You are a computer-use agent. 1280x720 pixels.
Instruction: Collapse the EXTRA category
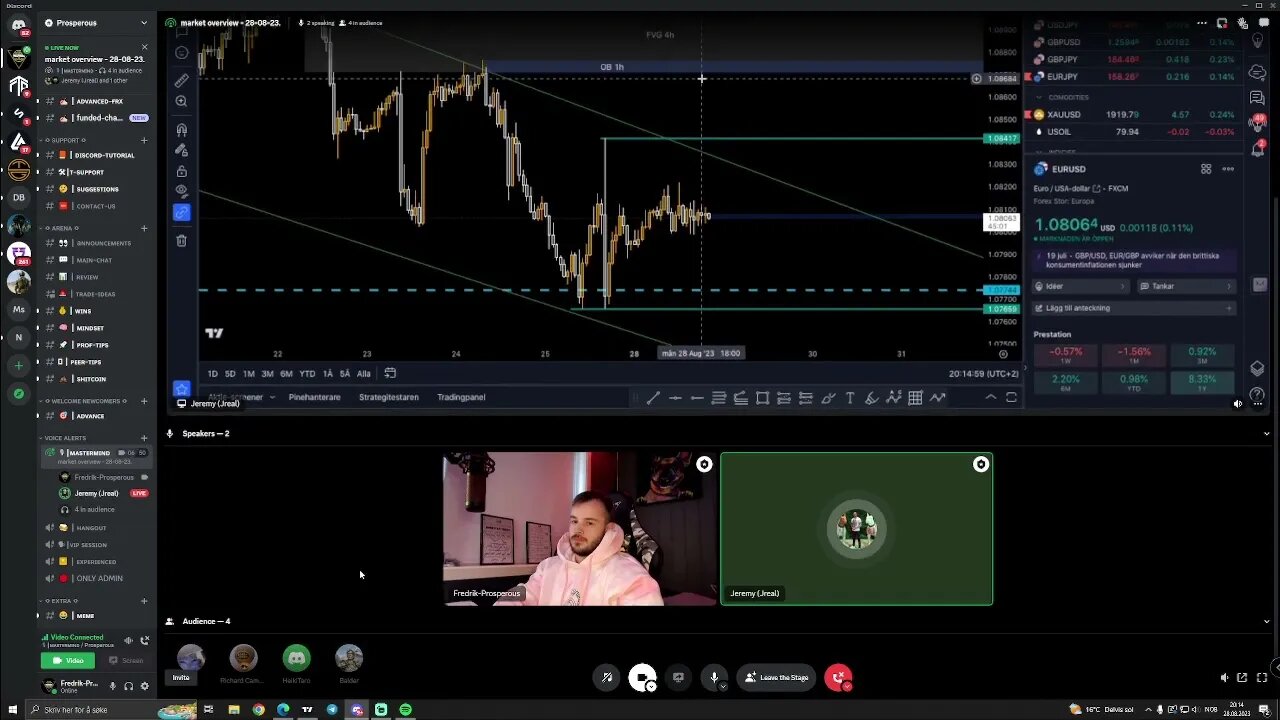tap(59, 601)
